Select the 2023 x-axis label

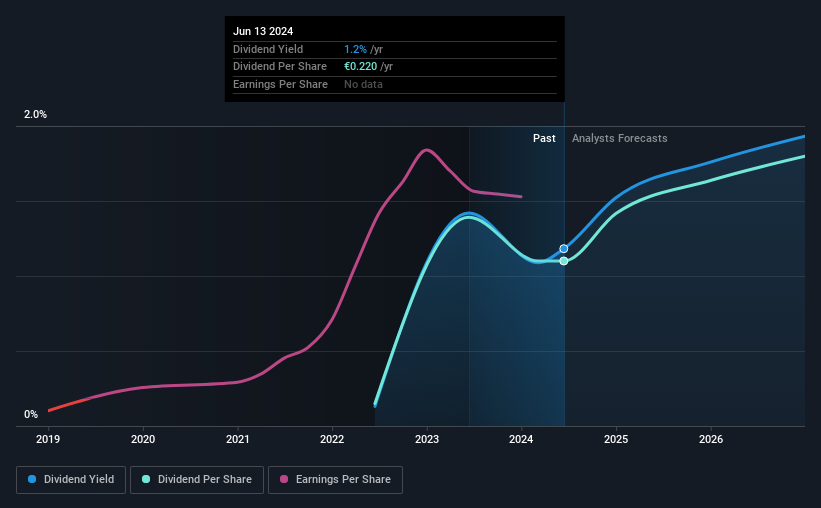[427, 439]
